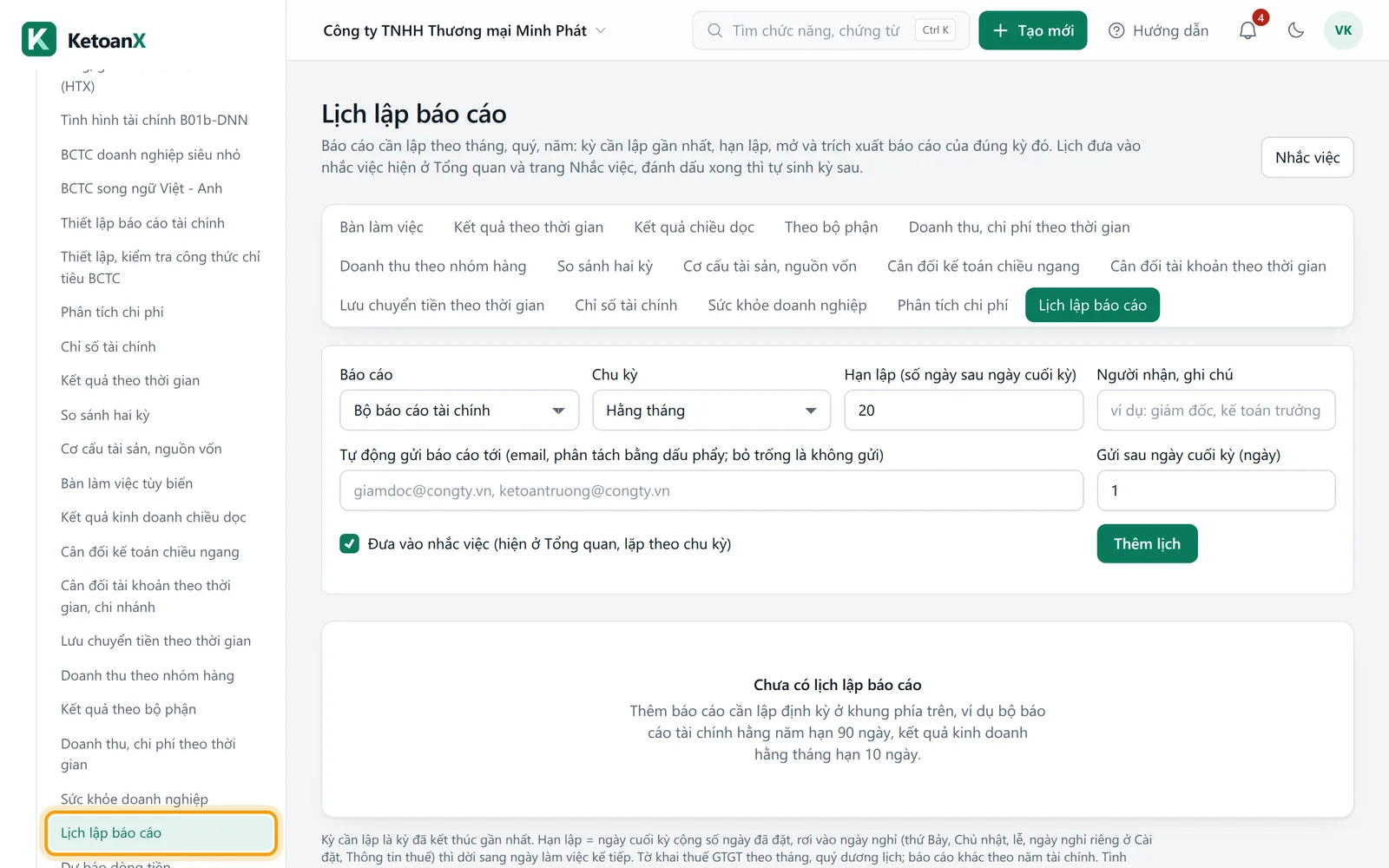Open Cơ cấu tài sản, nguồn vốn tab

click(x=769, y=266)
